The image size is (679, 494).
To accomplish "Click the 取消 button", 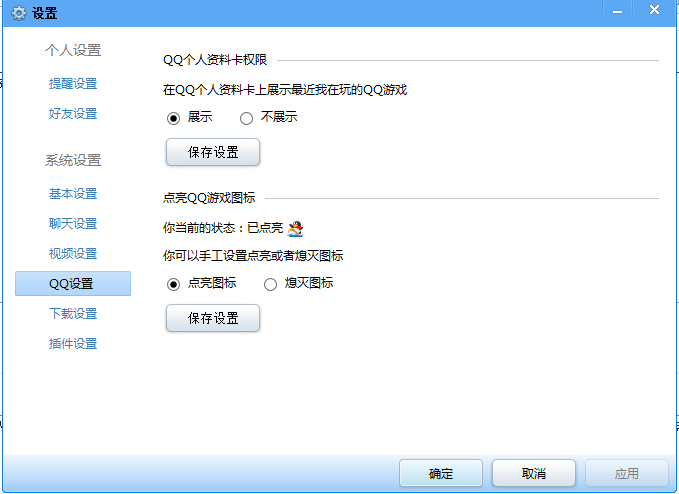I will click(534, 473).
